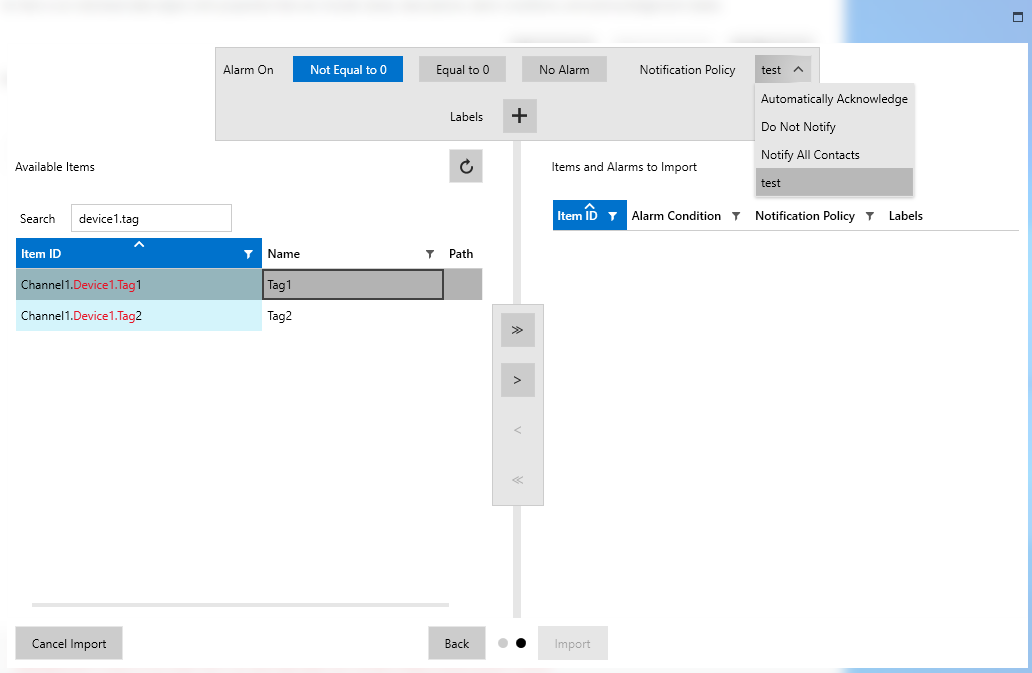Image resolution: width=1032 pixels, height=673 pixels.
Task: Remove all items from import list
Action: 517,480
